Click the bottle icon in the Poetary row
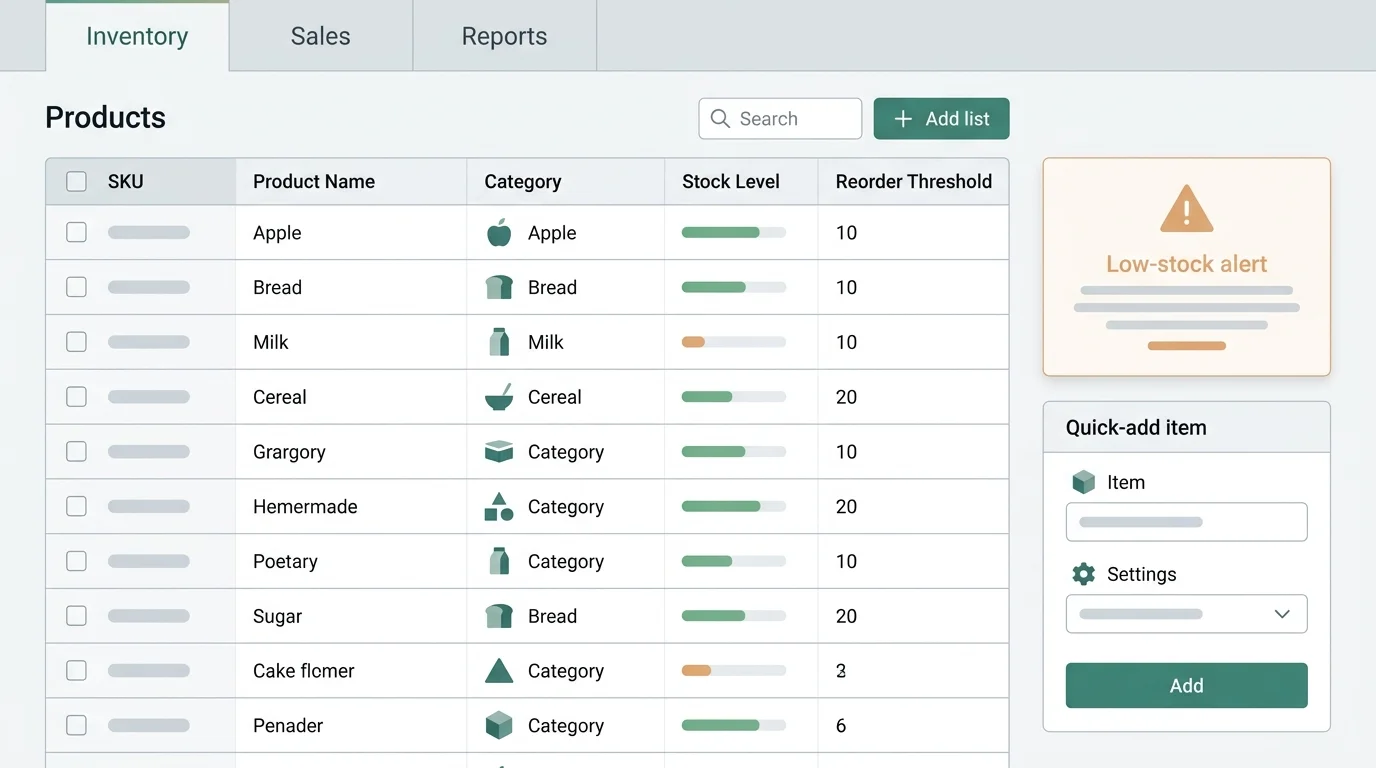Image resolution: width=1376 pixels, height=768 pixels. pos(499,561)
